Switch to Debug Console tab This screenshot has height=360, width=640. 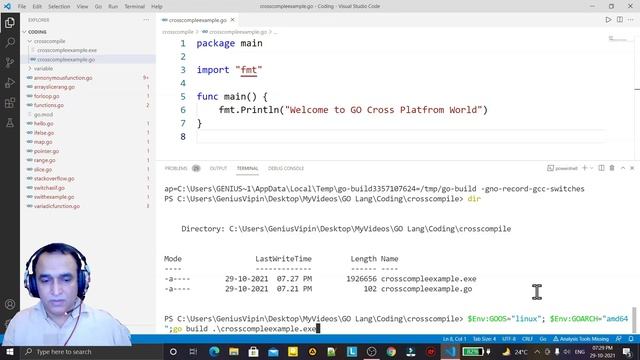(x=286, y=168)
